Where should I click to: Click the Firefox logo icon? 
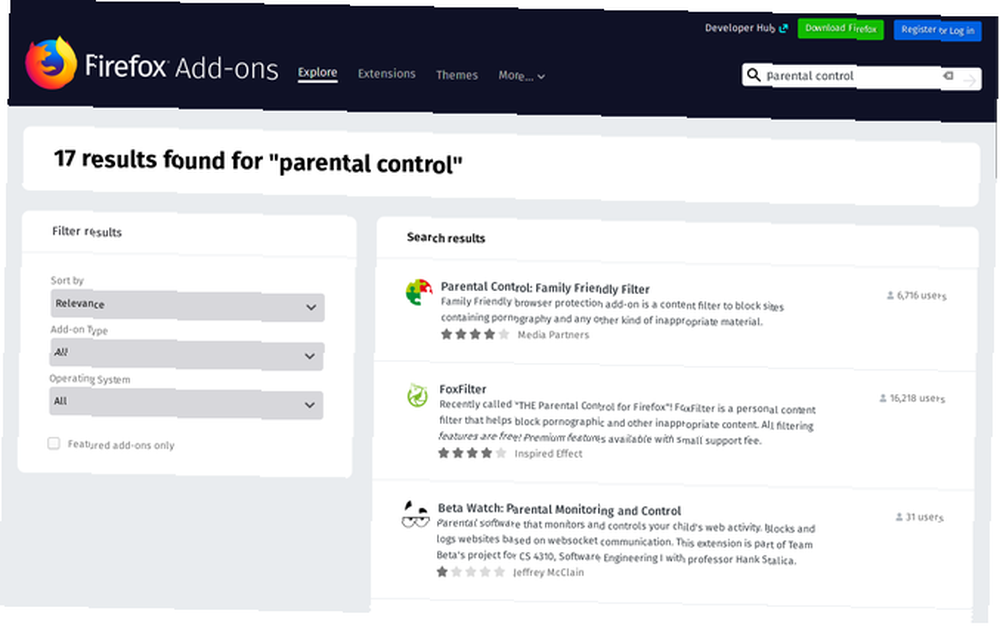[x=51, y=64]
